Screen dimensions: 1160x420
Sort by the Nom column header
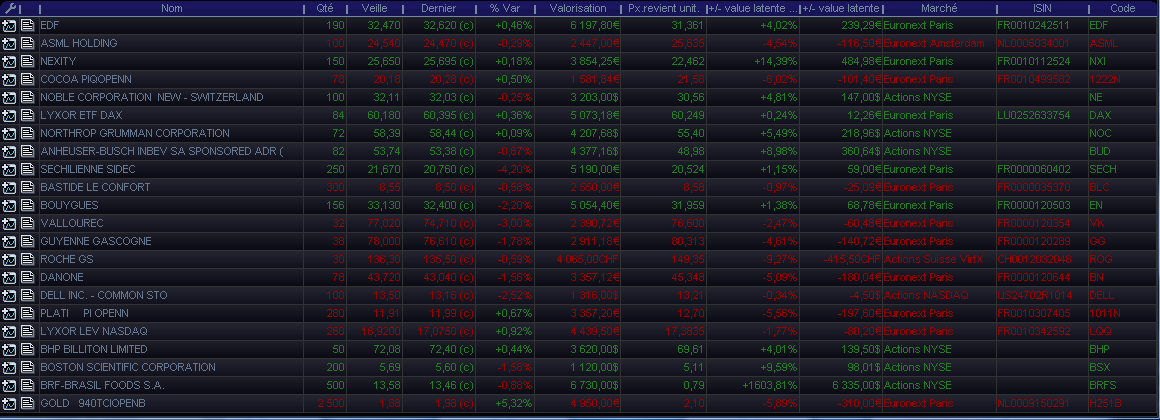click(172, 8)
